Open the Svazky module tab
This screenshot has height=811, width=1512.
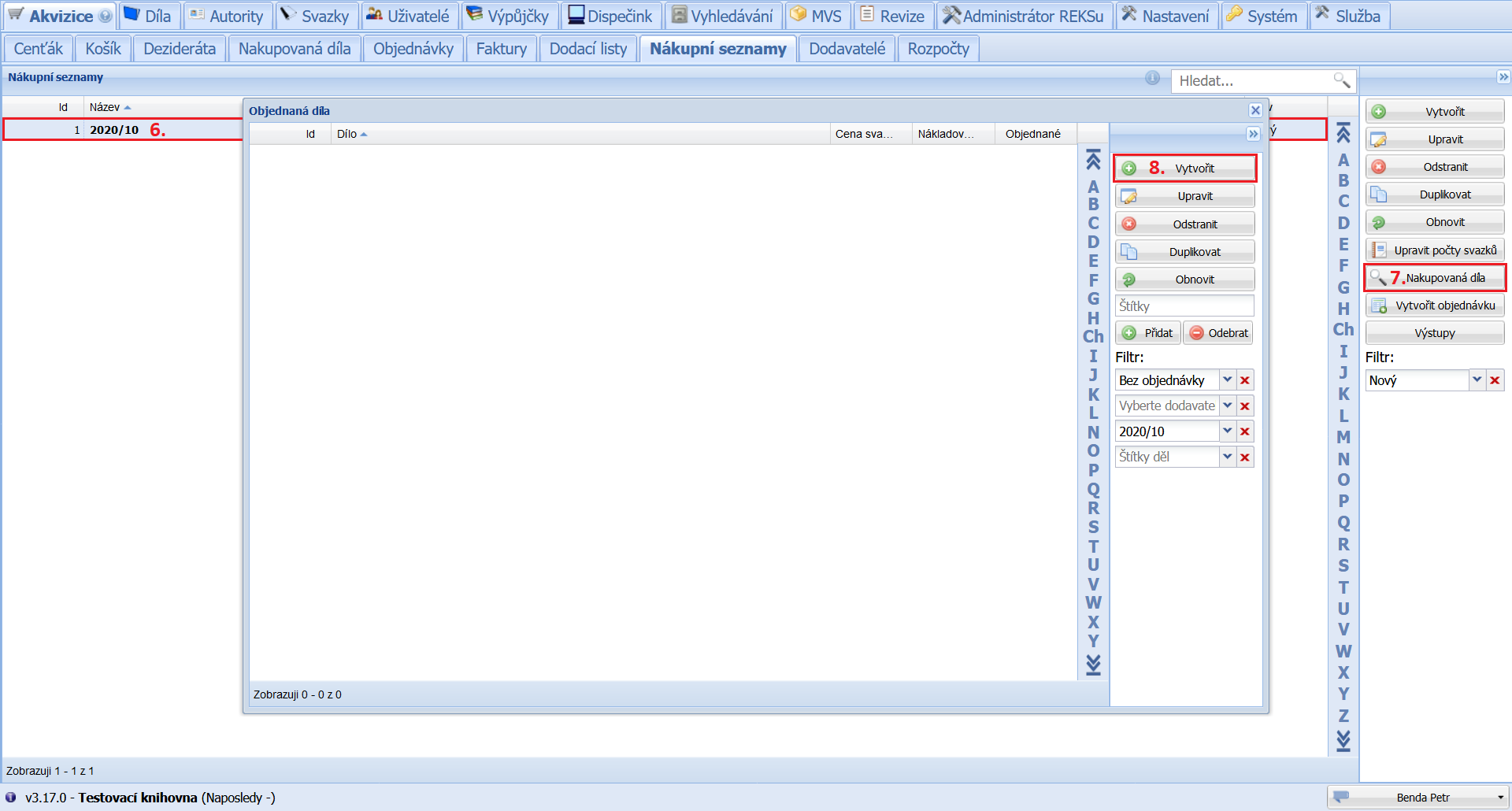(316, 16)
